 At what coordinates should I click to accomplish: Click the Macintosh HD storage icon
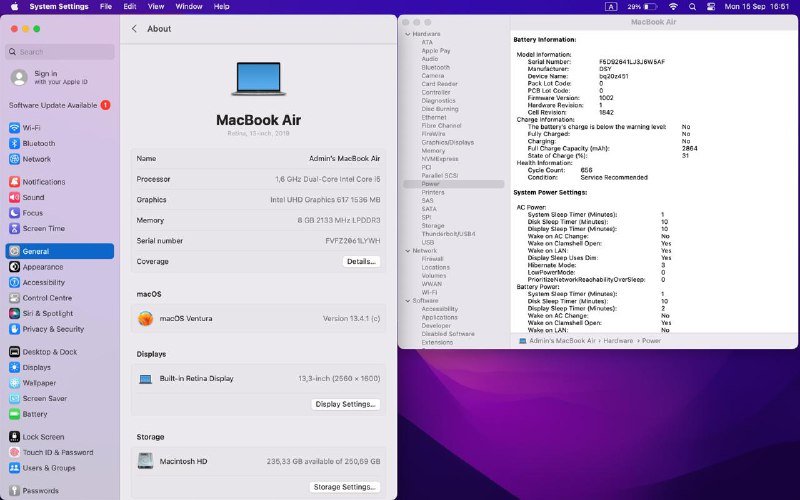(x=145, y=461)
